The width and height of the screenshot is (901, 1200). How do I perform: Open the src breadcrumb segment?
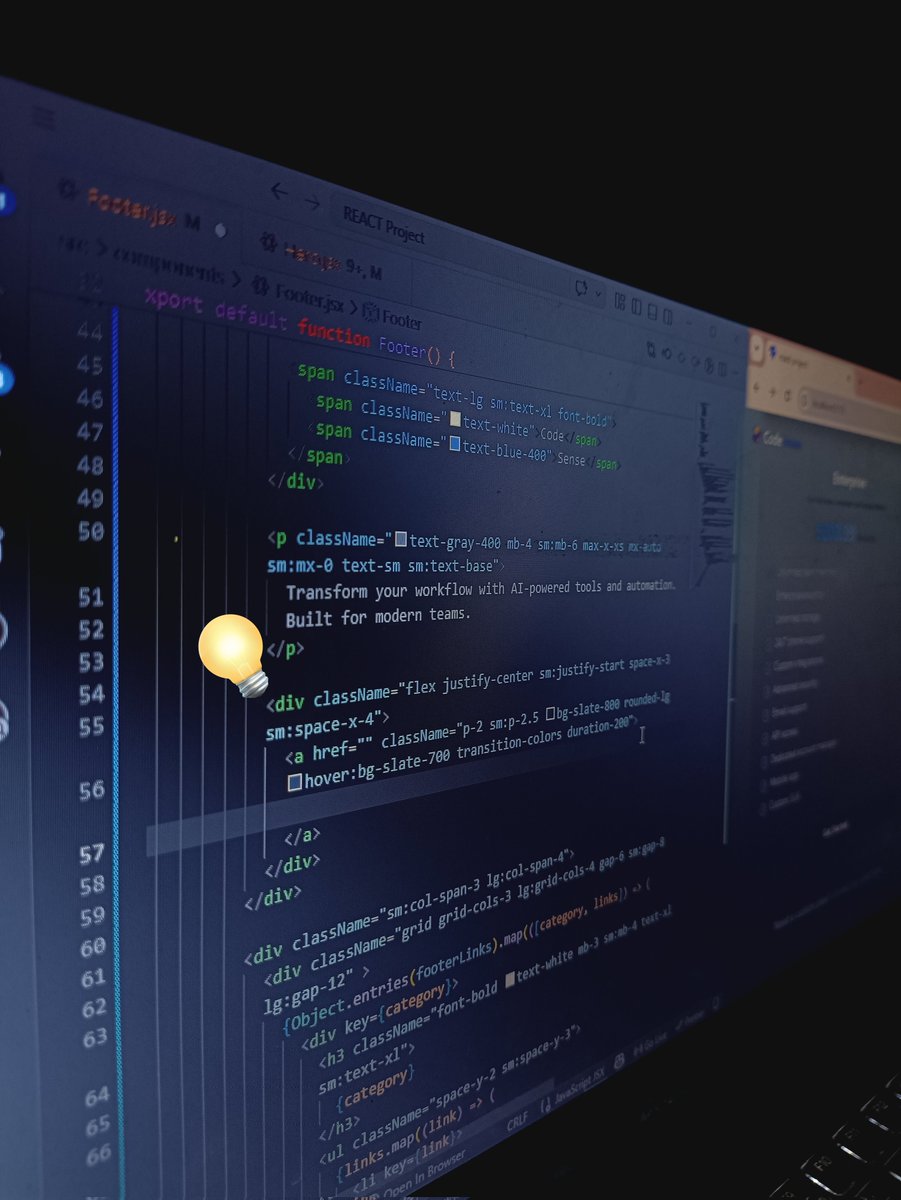click(72, 243)
